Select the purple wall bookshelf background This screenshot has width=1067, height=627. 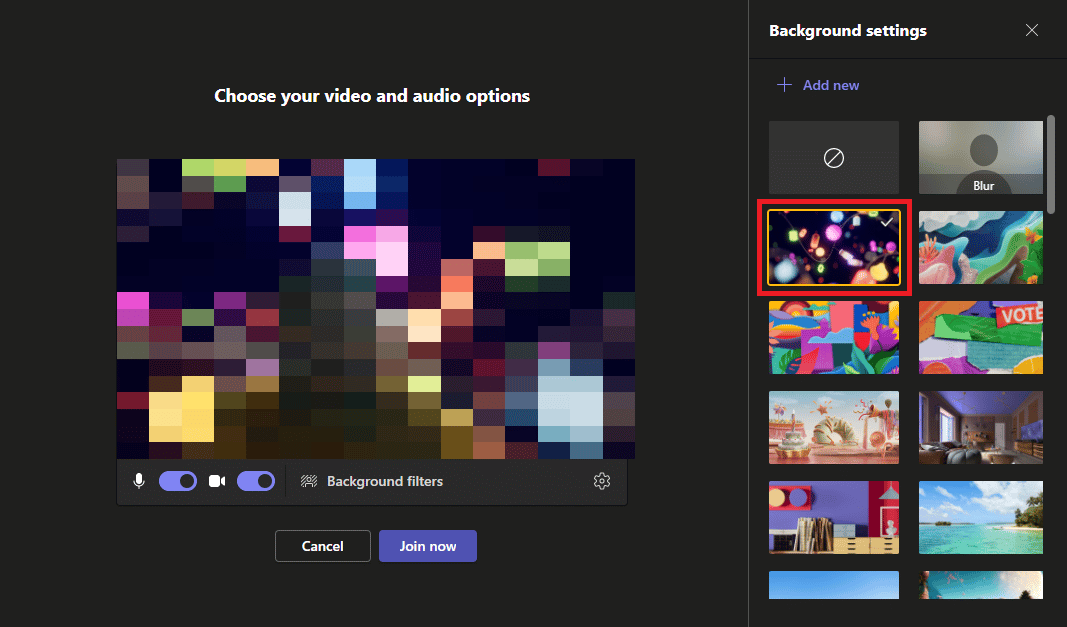[834, 517]
